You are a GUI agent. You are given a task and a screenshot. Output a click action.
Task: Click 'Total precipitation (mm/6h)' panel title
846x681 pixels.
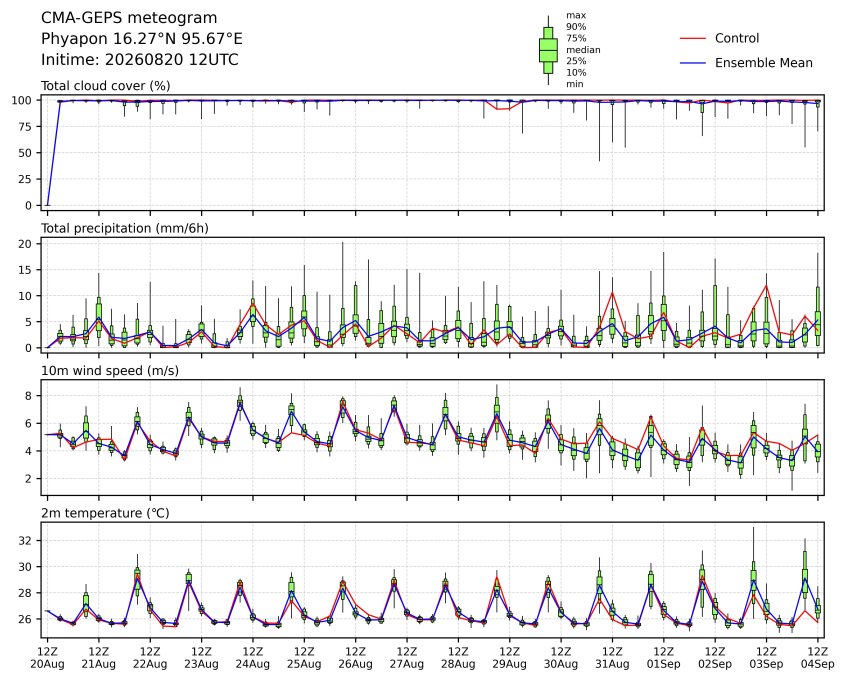click(125, 228)
